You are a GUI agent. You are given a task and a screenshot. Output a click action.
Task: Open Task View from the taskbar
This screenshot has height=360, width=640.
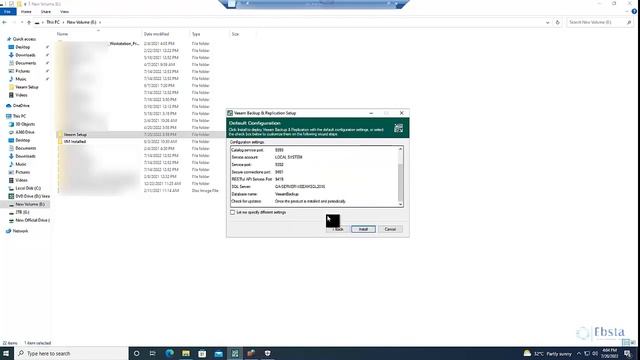pyautogui.click(x=153, y=353)
